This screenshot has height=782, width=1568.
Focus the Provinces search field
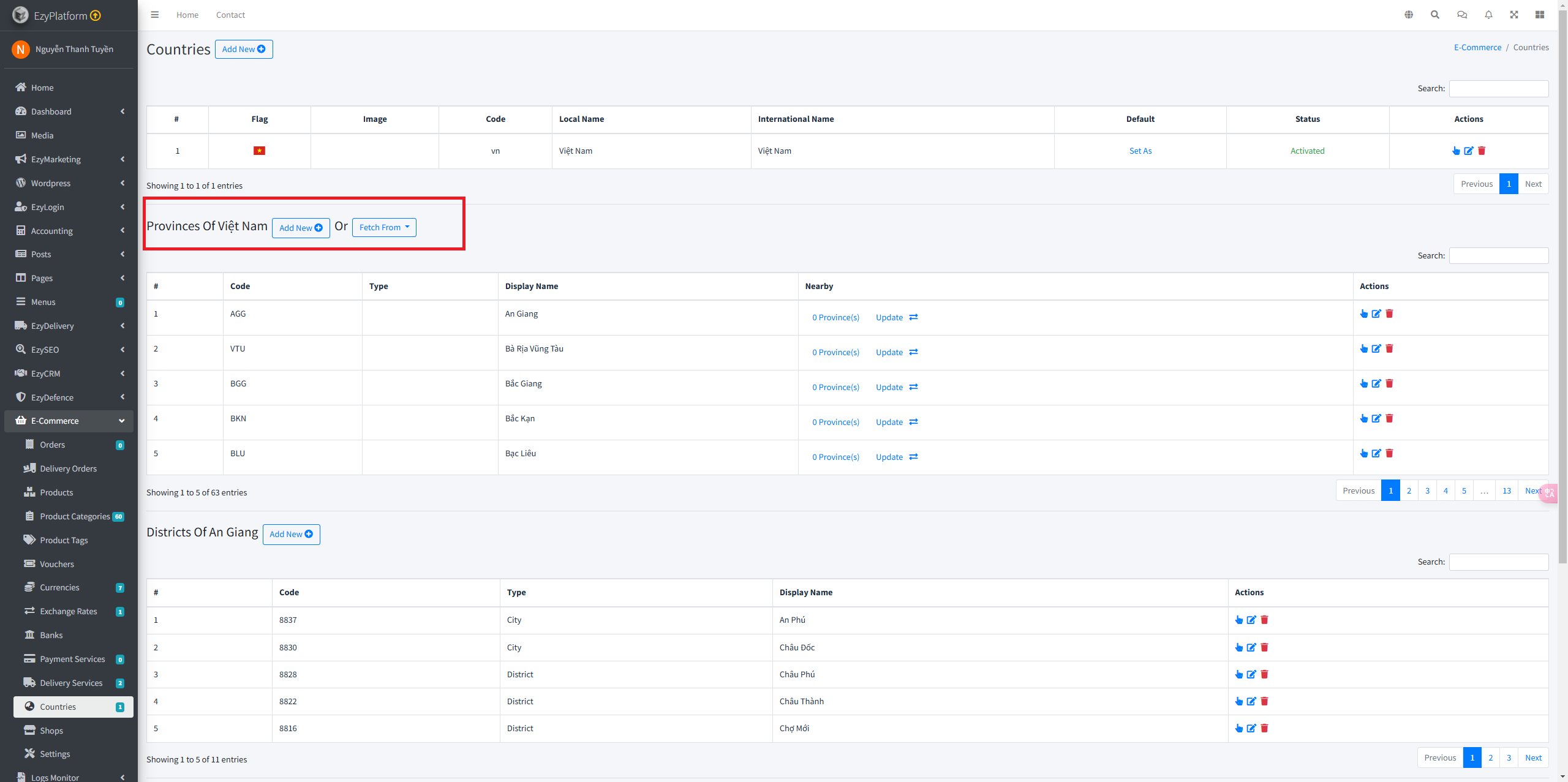(x=1499, y=255)
